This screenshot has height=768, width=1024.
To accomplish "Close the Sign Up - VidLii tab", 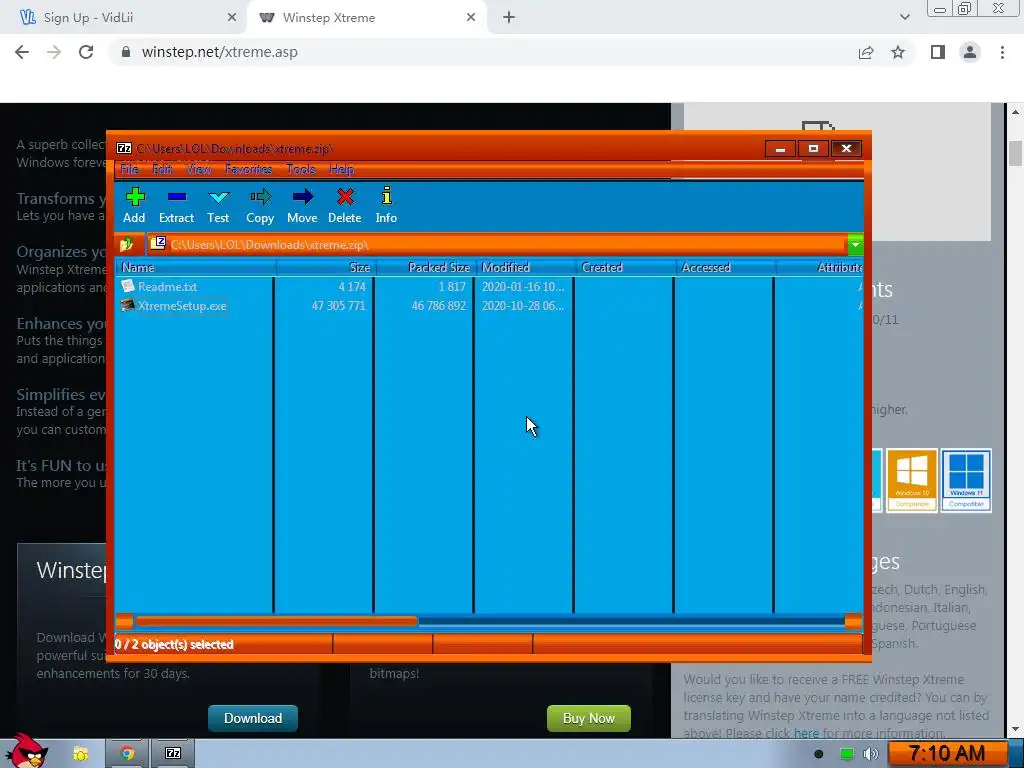I will tap(232, 18).
